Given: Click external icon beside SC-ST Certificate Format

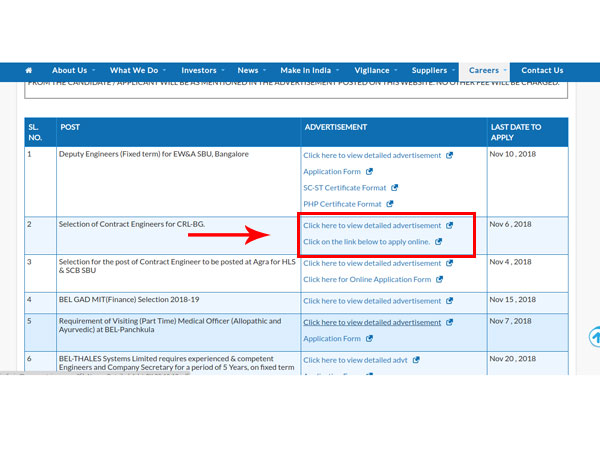Looking at the screenshot, I should coord(395,188).
